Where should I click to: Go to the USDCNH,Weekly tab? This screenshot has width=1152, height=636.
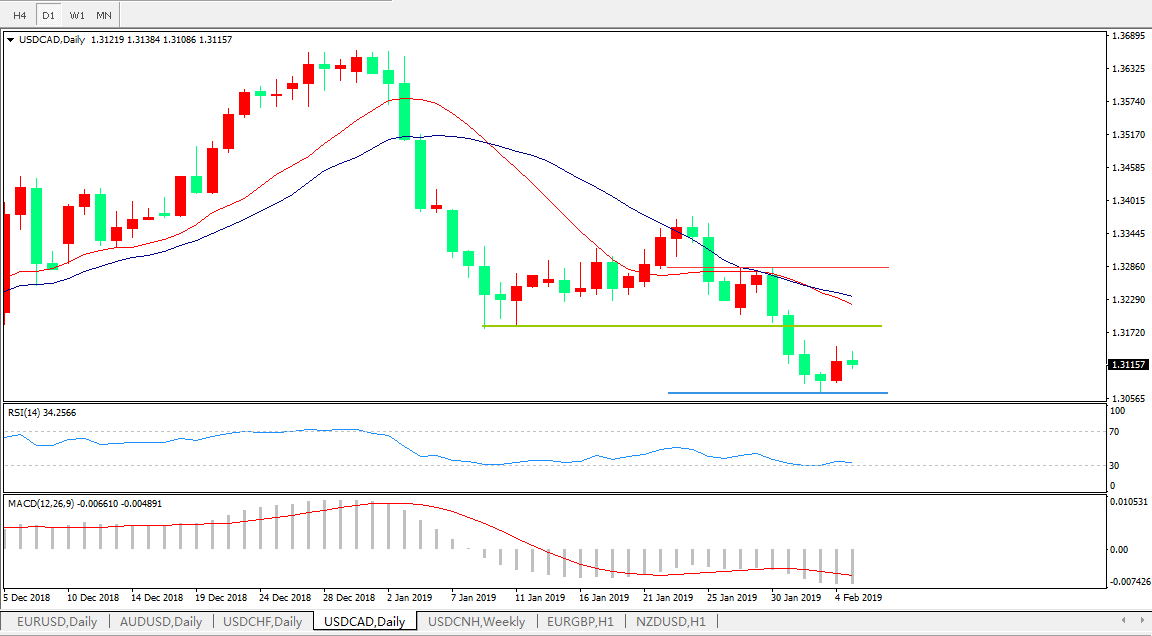(476, 621)
